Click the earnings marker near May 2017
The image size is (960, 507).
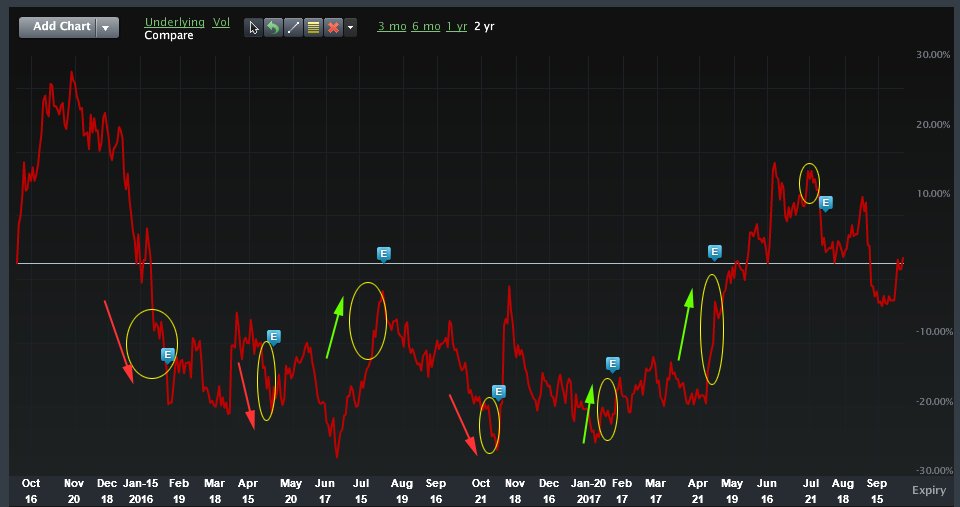click(x=714, y=252)
